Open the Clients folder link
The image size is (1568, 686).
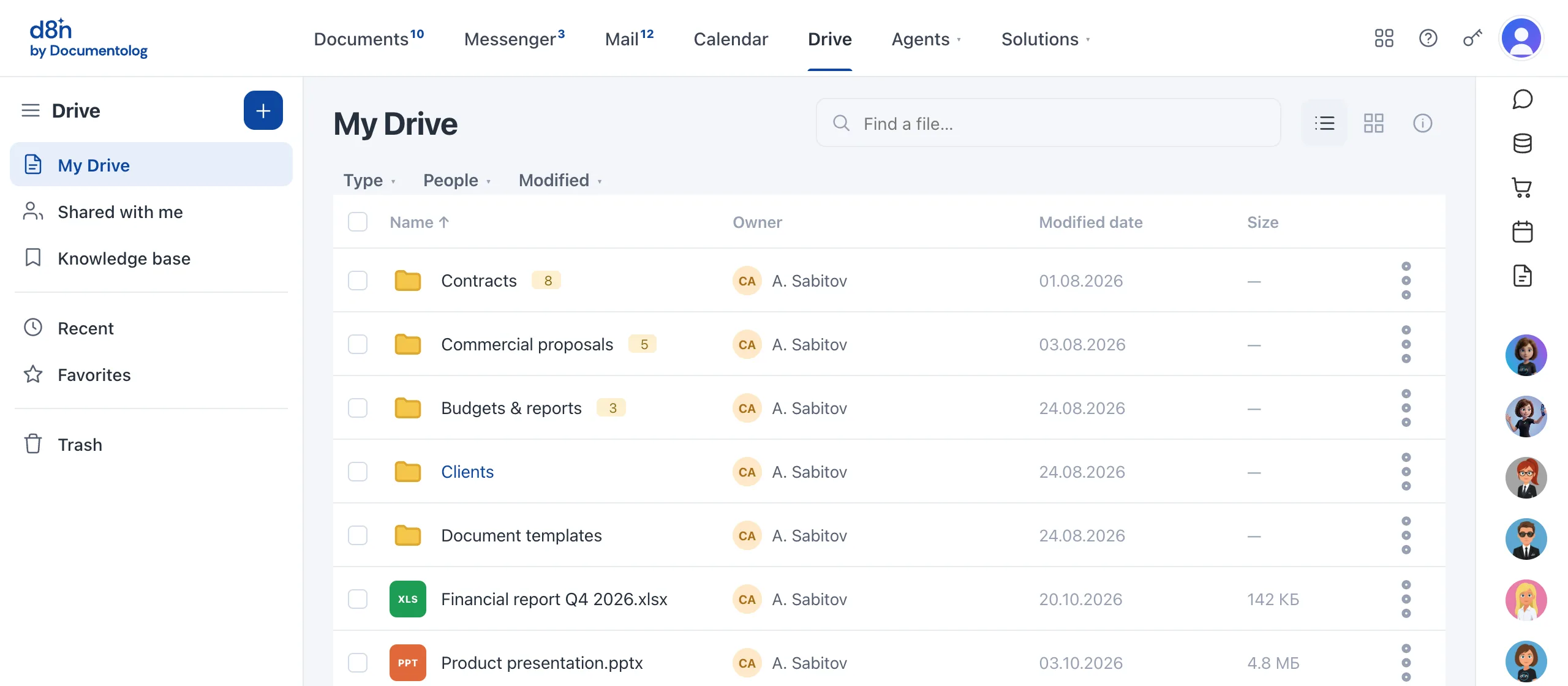[x=467, y=472]
